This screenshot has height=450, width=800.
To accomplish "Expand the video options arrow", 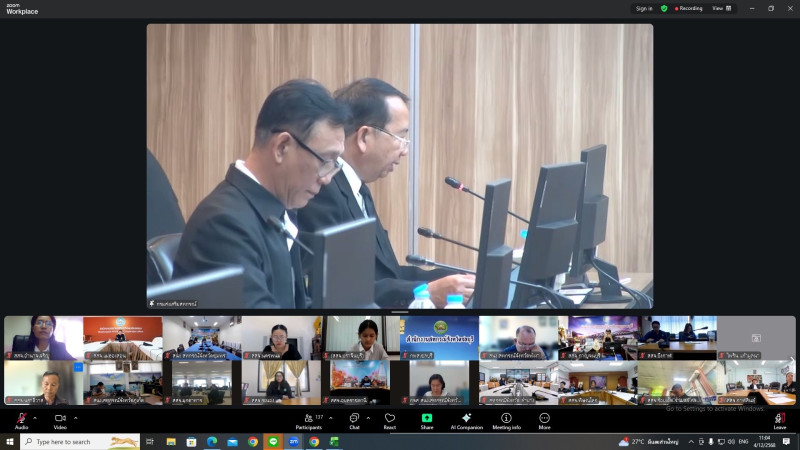I will [x=75, y=418].
